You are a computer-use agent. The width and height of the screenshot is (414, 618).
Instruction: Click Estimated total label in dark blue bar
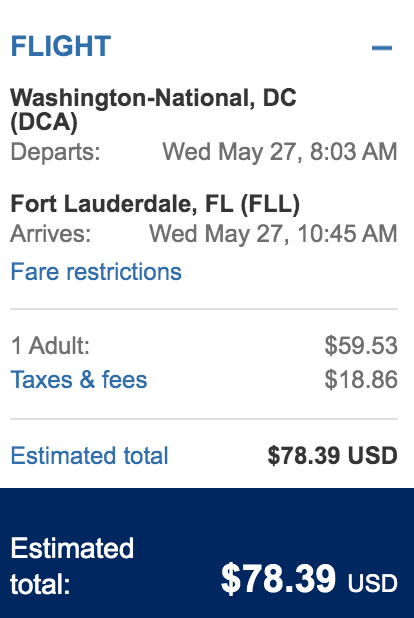[x=72, y=566]
